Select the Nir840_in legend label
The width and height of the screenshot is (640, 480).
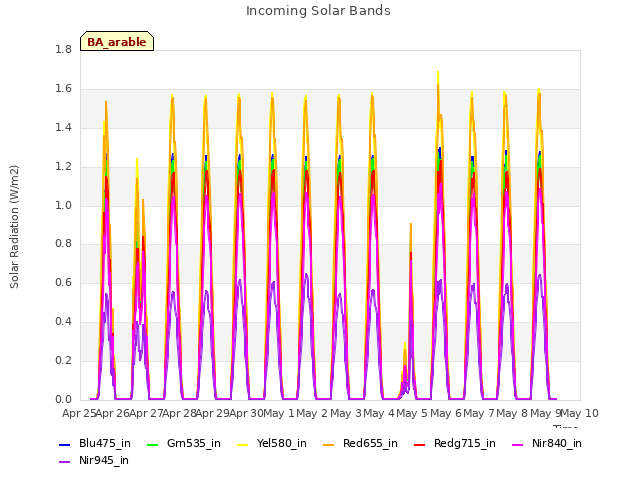point(557,443)
